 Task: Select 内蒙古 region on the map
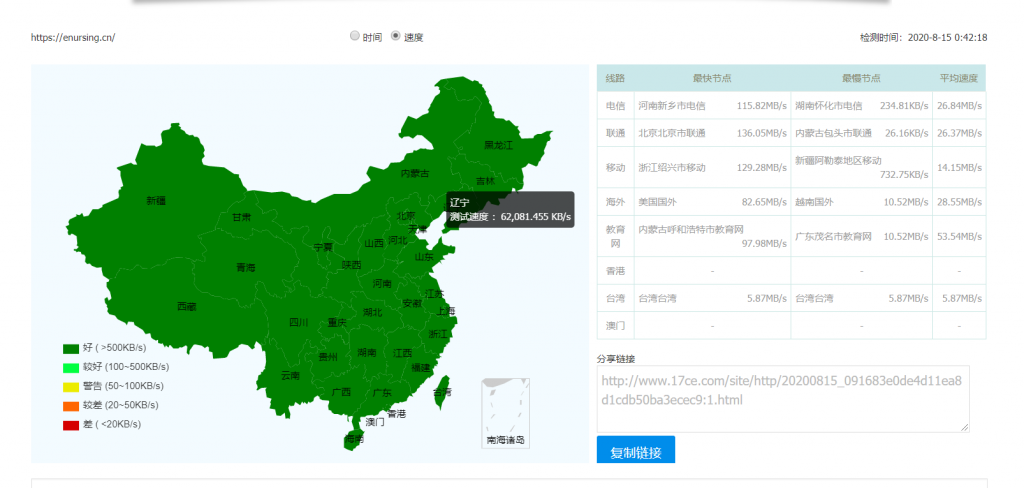click(414, 173)
